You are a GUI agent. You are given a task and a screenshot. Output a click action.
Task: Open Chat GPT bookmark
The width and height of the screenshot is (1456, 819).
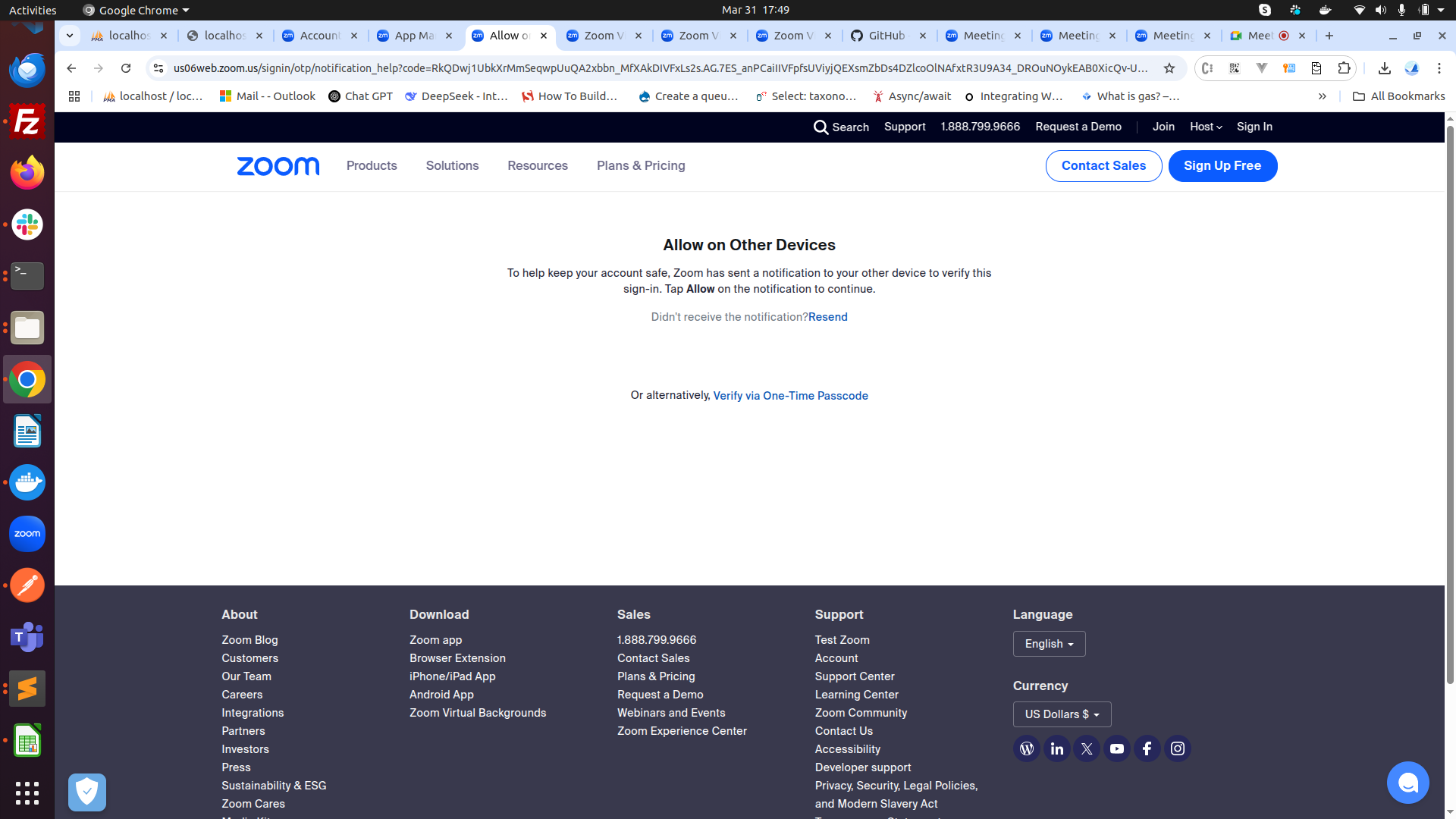point(360,96)
